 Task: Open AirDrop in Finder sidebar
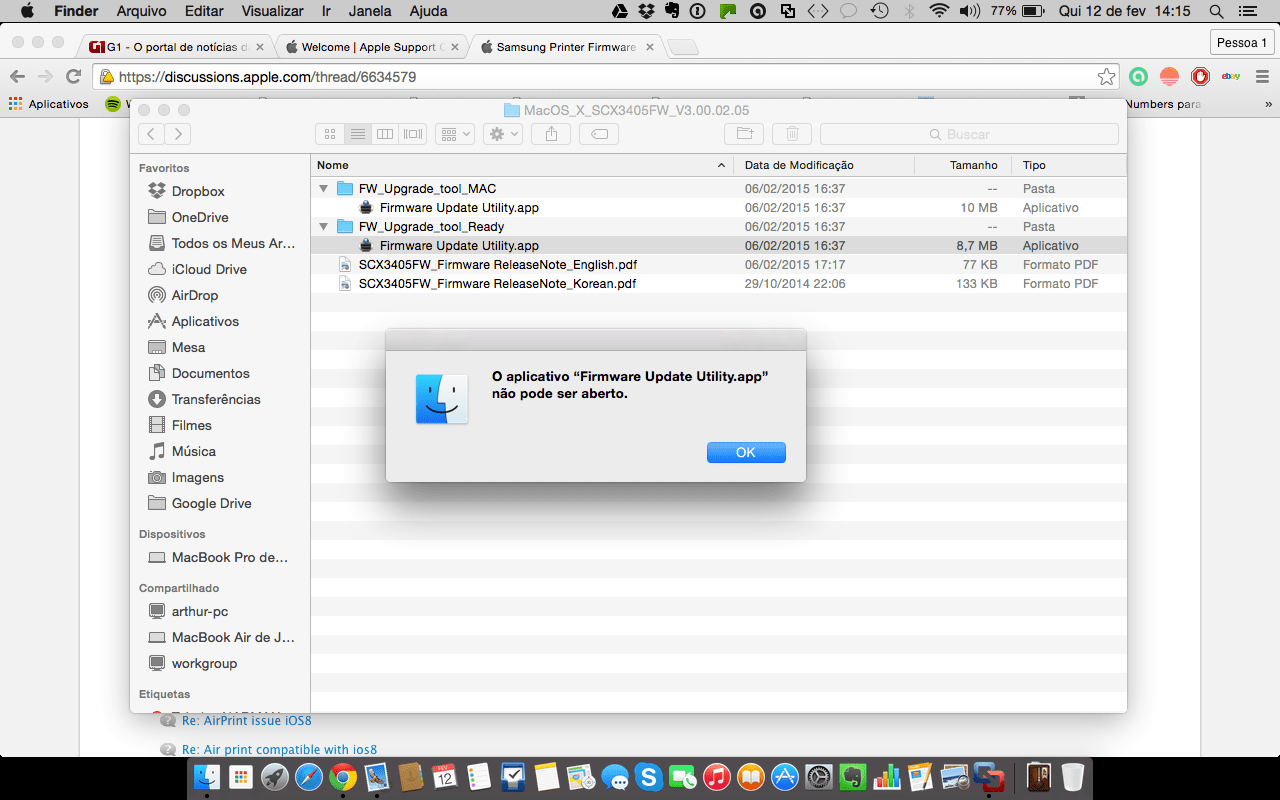(x=194, y=295)
